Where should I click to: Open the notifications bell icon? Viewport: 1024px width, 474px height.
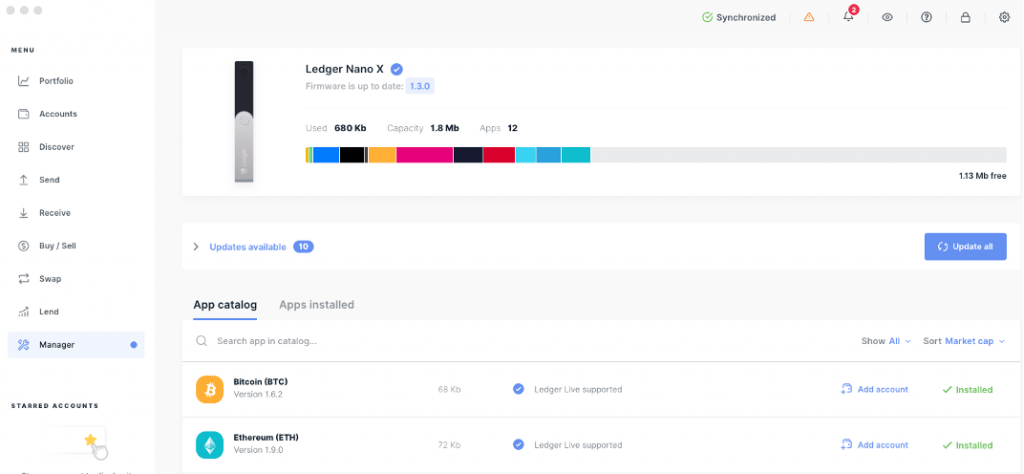849,17
